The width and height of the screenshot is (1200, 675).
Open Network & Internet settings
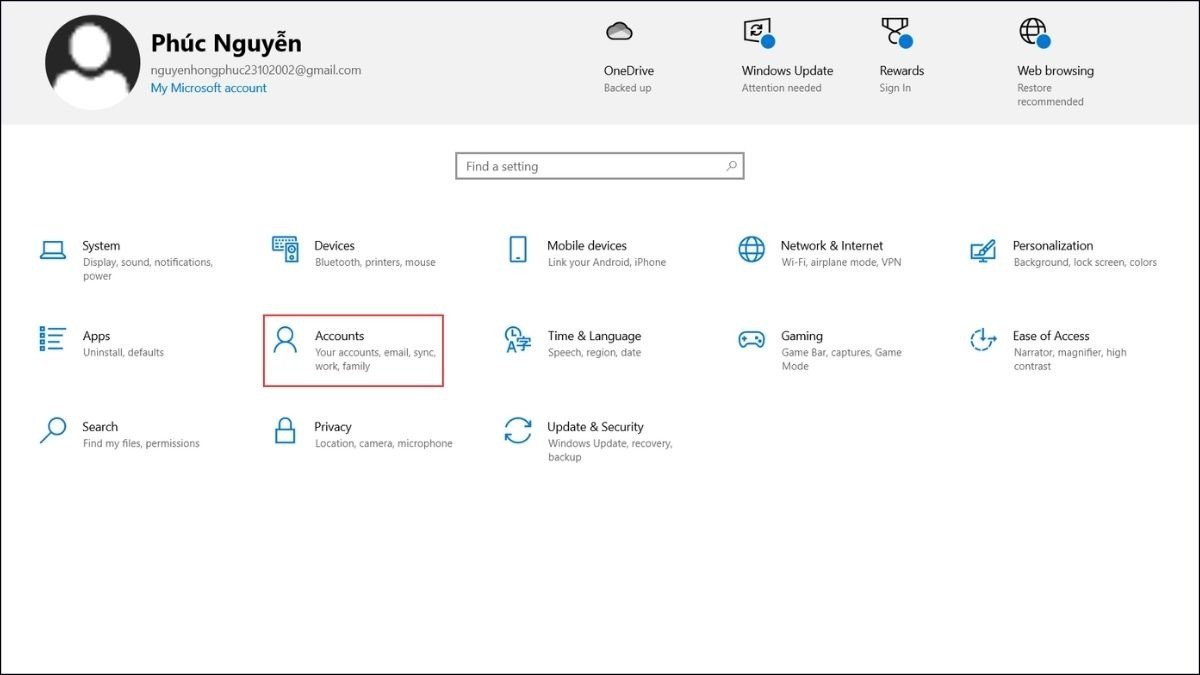[831, 245]
